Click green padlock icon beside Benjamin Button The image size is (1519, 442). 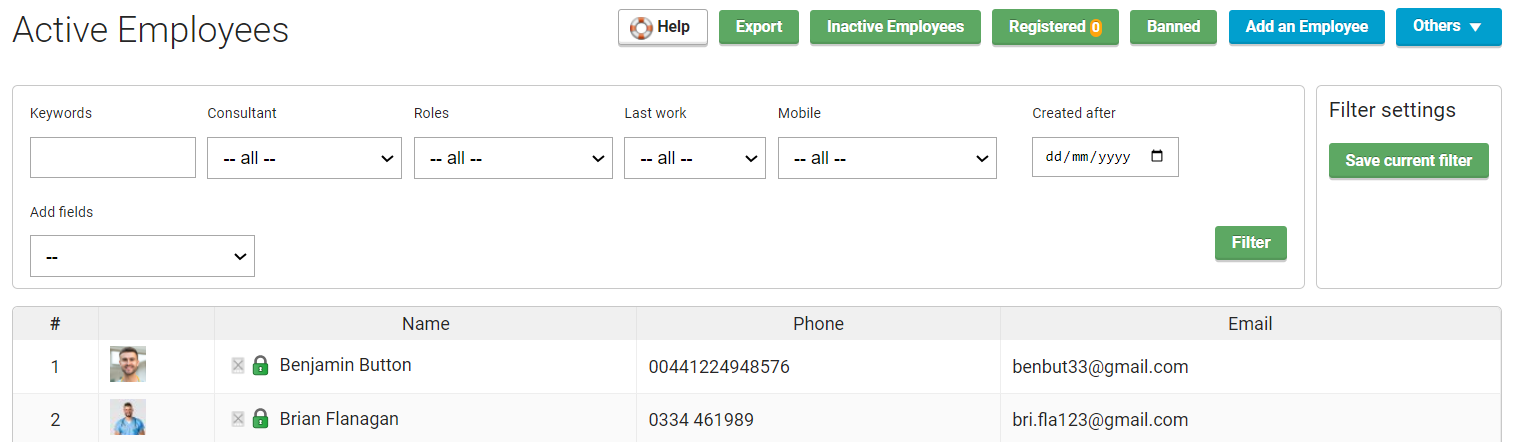coord(260,365)
